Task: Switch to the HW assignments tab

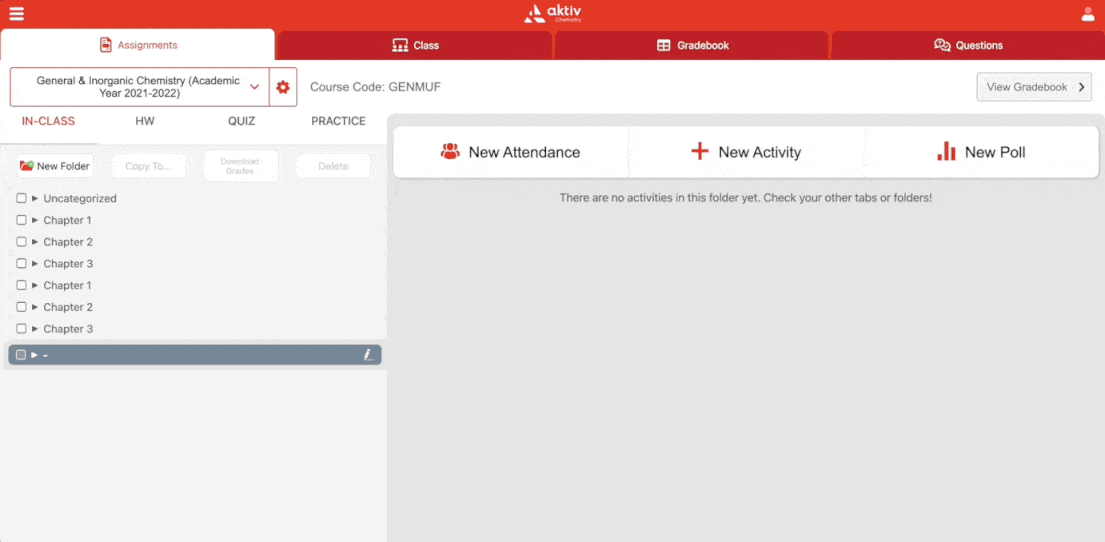Action: (145, 121)
